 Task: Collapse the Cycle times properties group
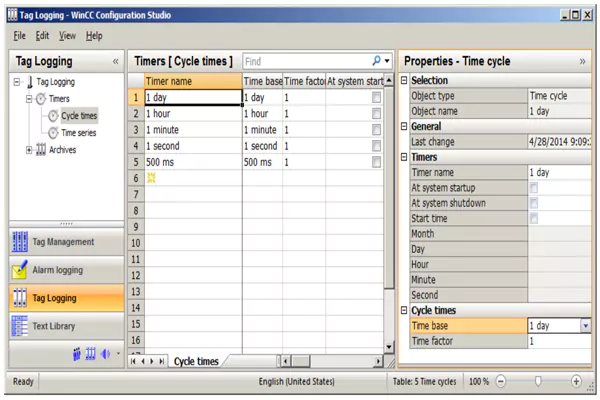[404, 310]
